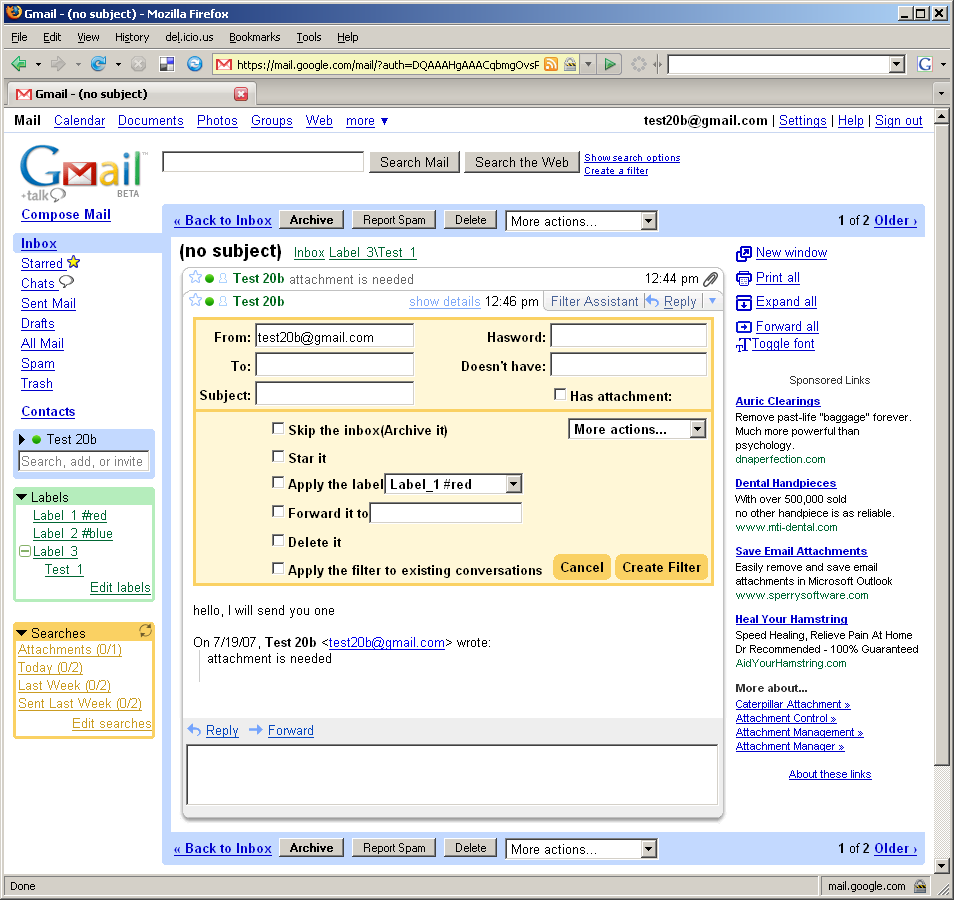
Task: Click the Filter Assistant button
Action: tap(594, 301)
